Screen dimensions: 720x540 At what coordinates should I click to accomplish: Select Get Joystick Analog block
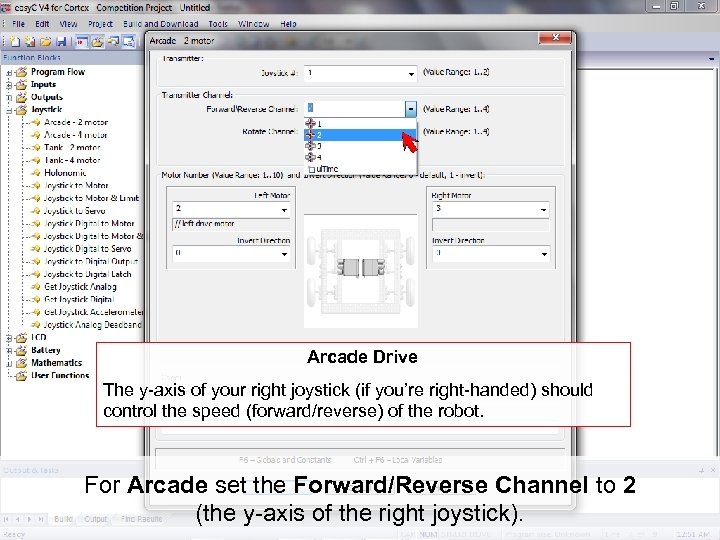pos(80,287)
